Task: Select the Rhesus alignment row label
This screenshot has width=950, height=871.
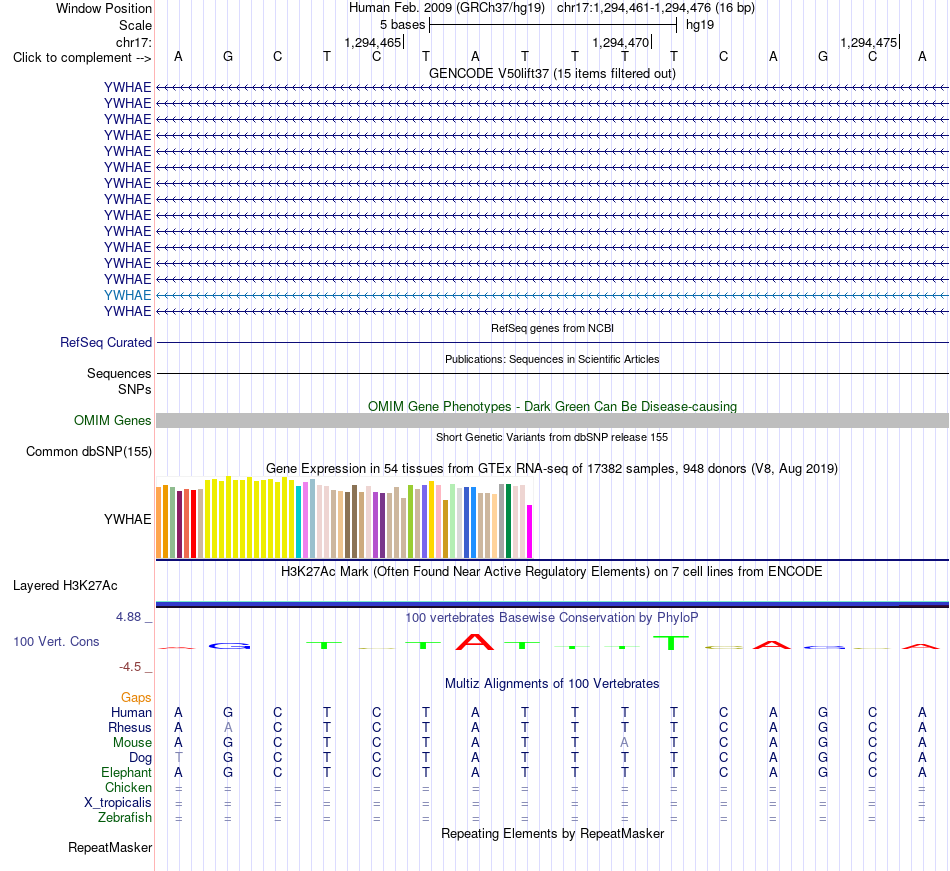Action: pos(130,727)
